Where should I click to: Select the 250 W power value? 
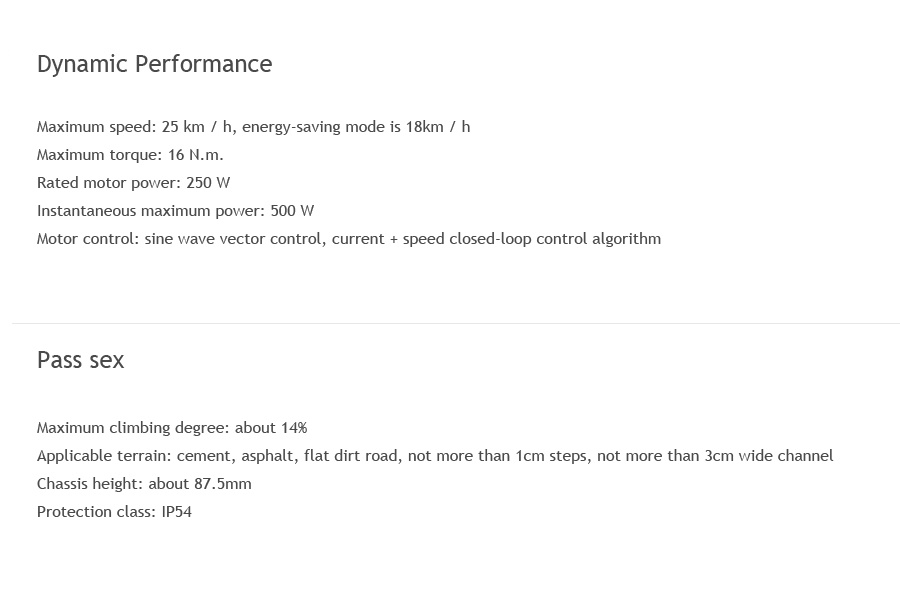coord(208,183)
